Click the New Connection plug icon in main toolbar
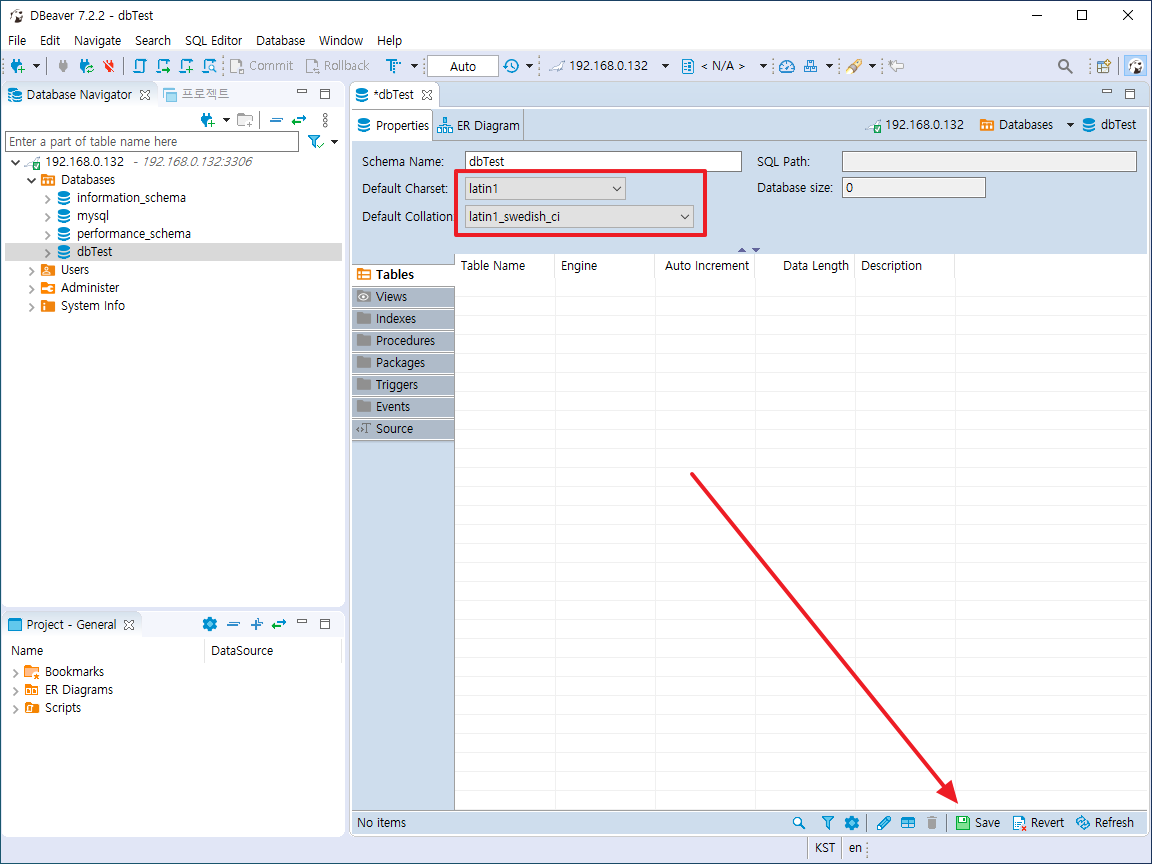The width and height of the screenshot is (1152, 864). (18, 66)
